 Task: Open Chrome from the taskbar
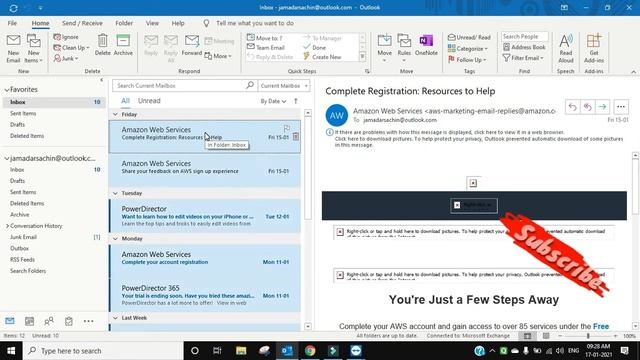(310, 351)
